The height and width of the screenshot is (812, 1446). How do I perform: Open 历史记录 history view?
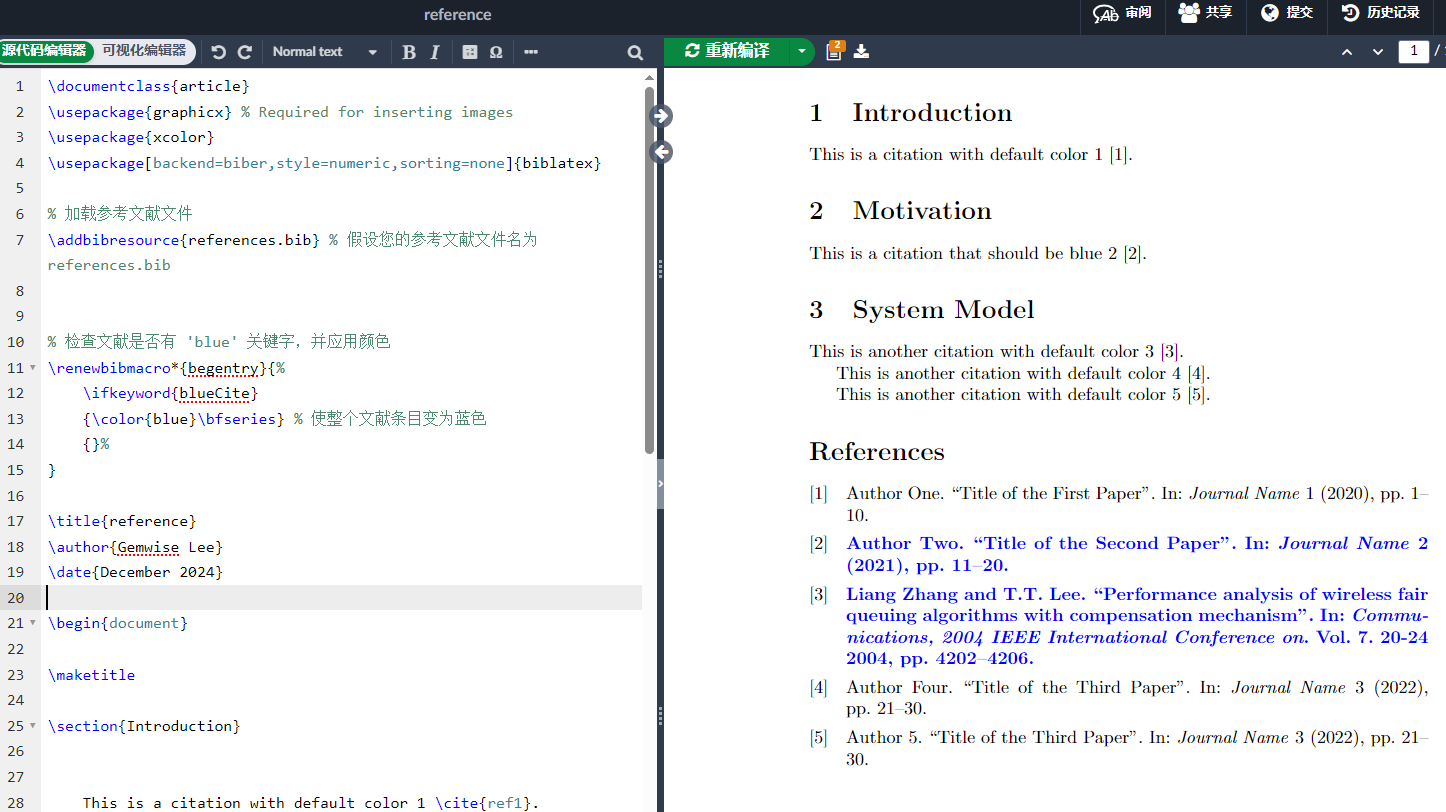pos(1381,13)
